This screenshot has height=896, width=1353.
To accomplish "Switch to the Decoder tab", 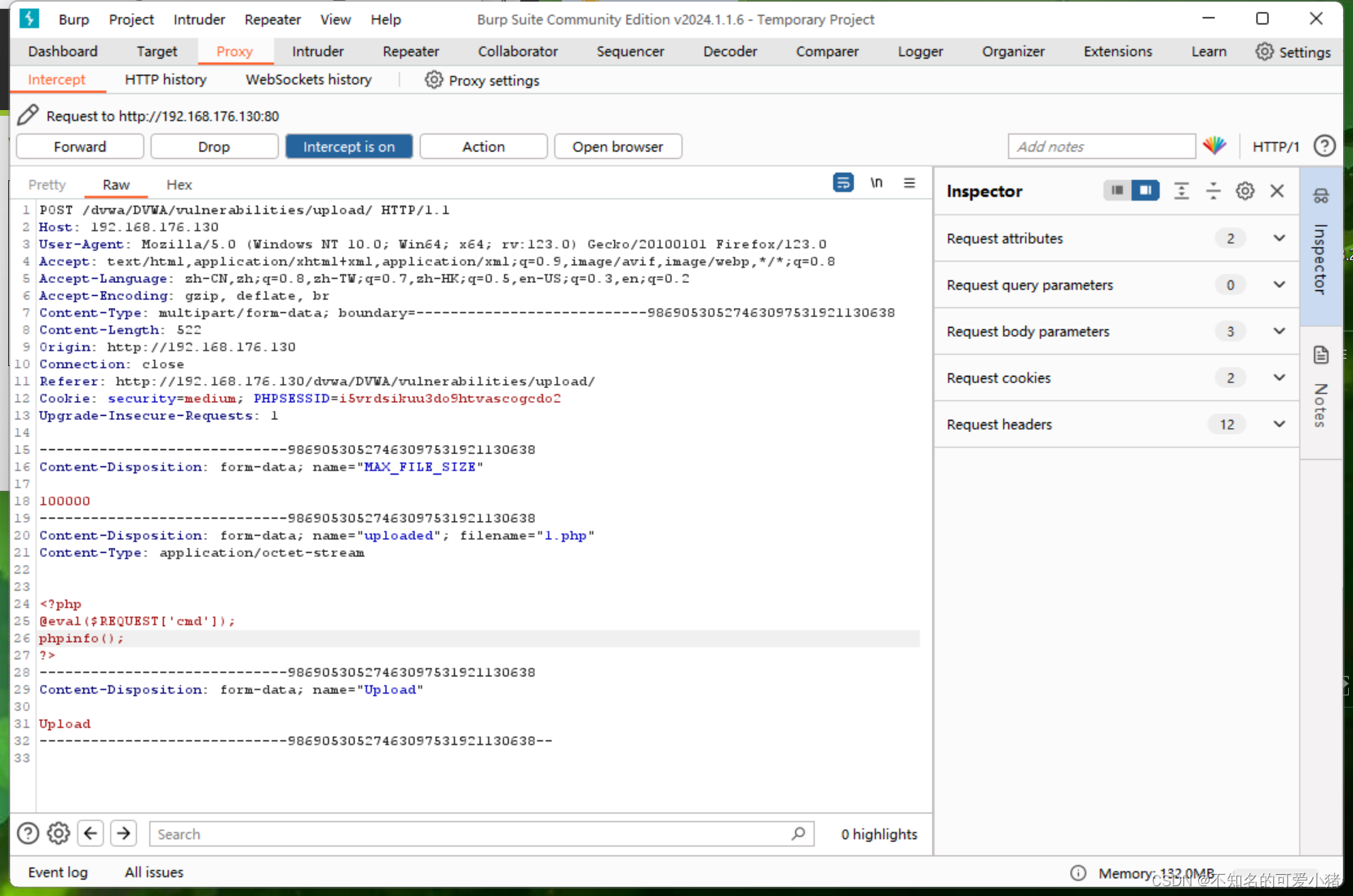I will (x=730, y=51).
